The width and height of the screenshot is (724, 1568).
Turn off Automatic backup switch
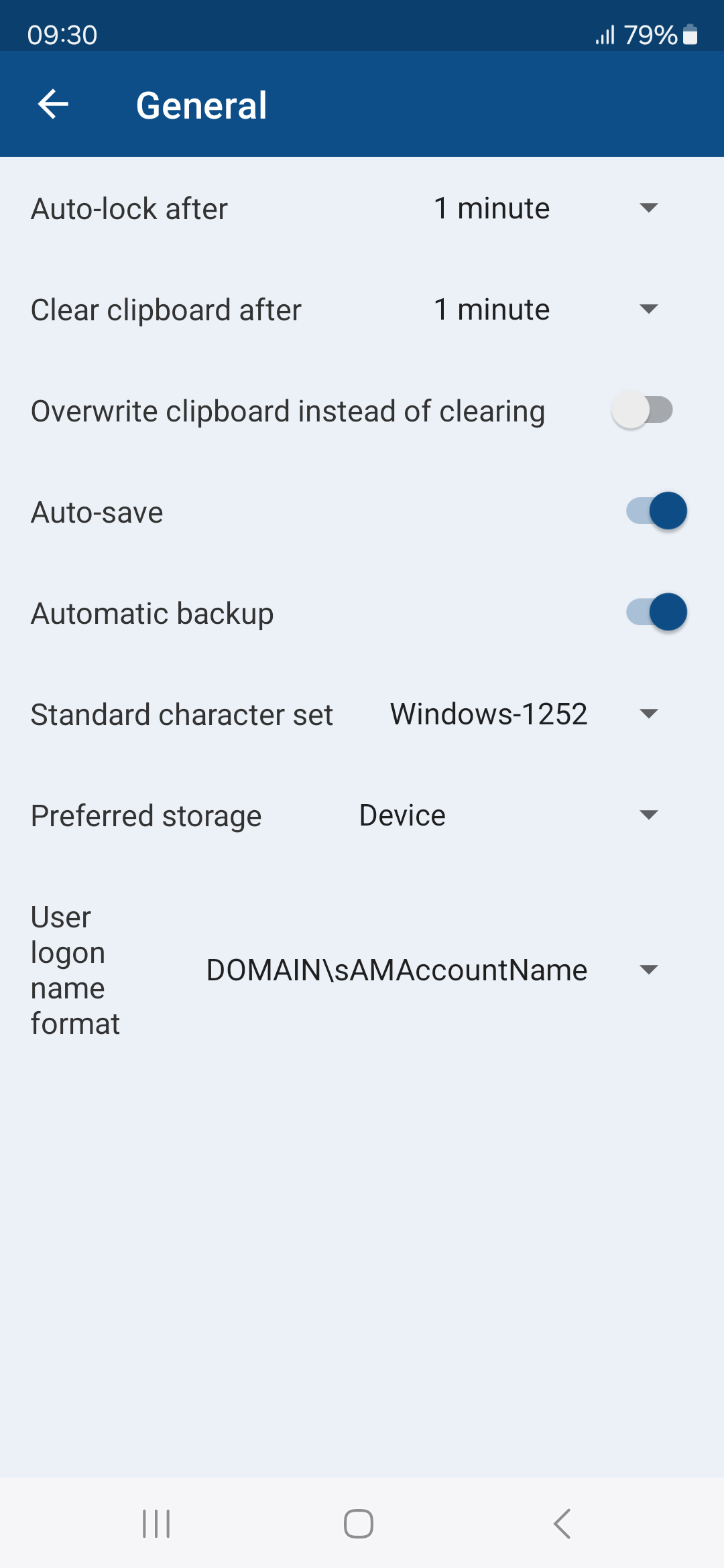pyautogui.click(x=657, y=612)
